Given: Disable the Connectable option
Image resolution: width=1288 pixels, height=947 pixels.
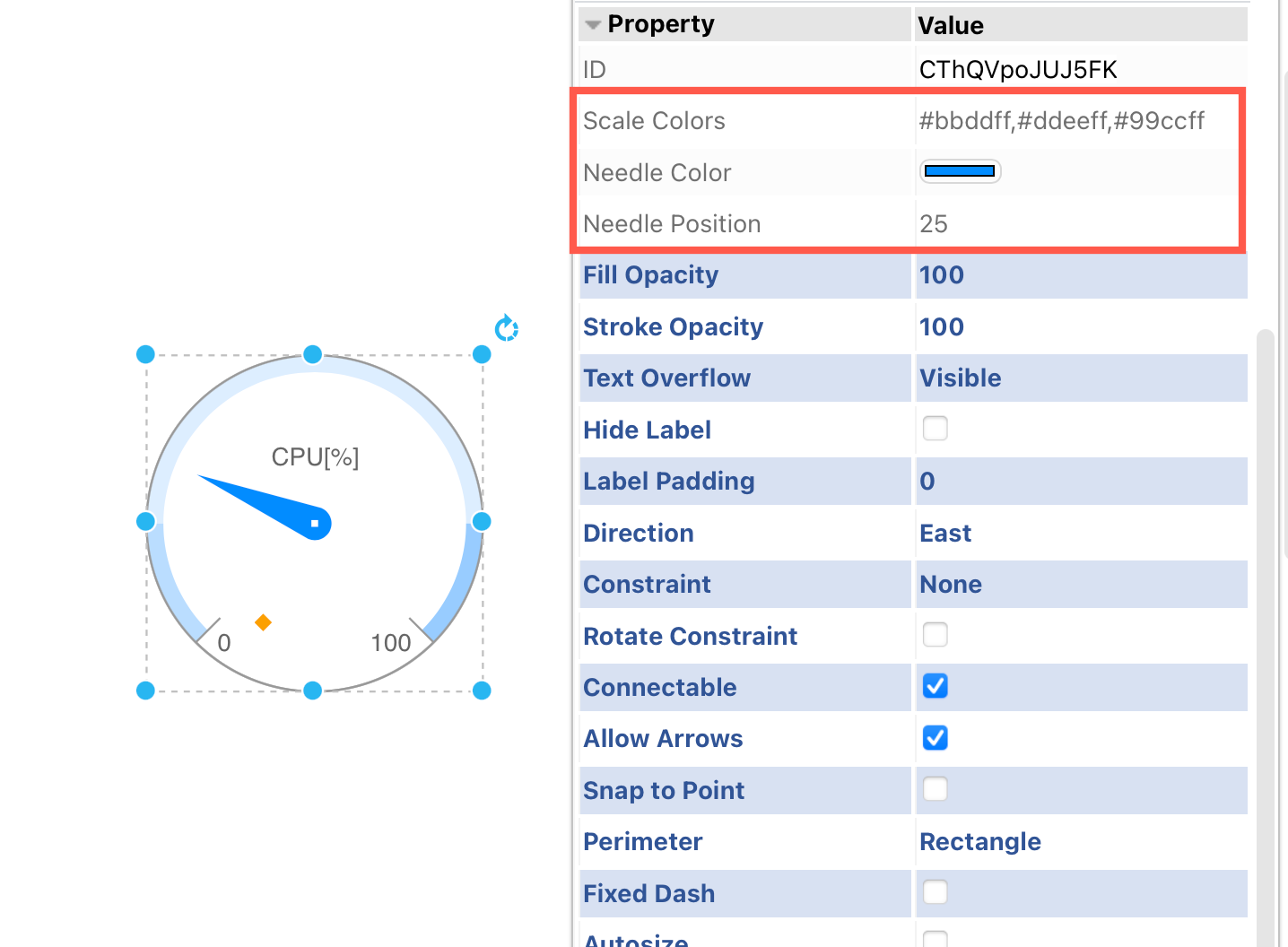Looking at the screenshot, I should 935,686.
